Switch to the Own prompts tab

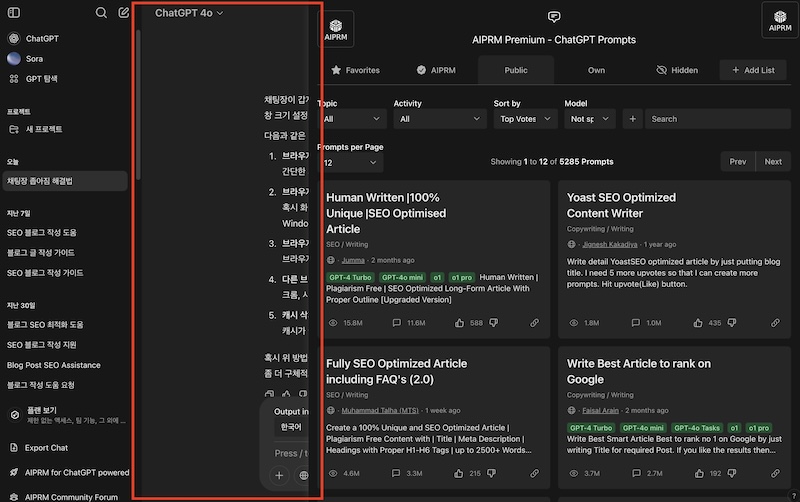(x=596, y=70)
